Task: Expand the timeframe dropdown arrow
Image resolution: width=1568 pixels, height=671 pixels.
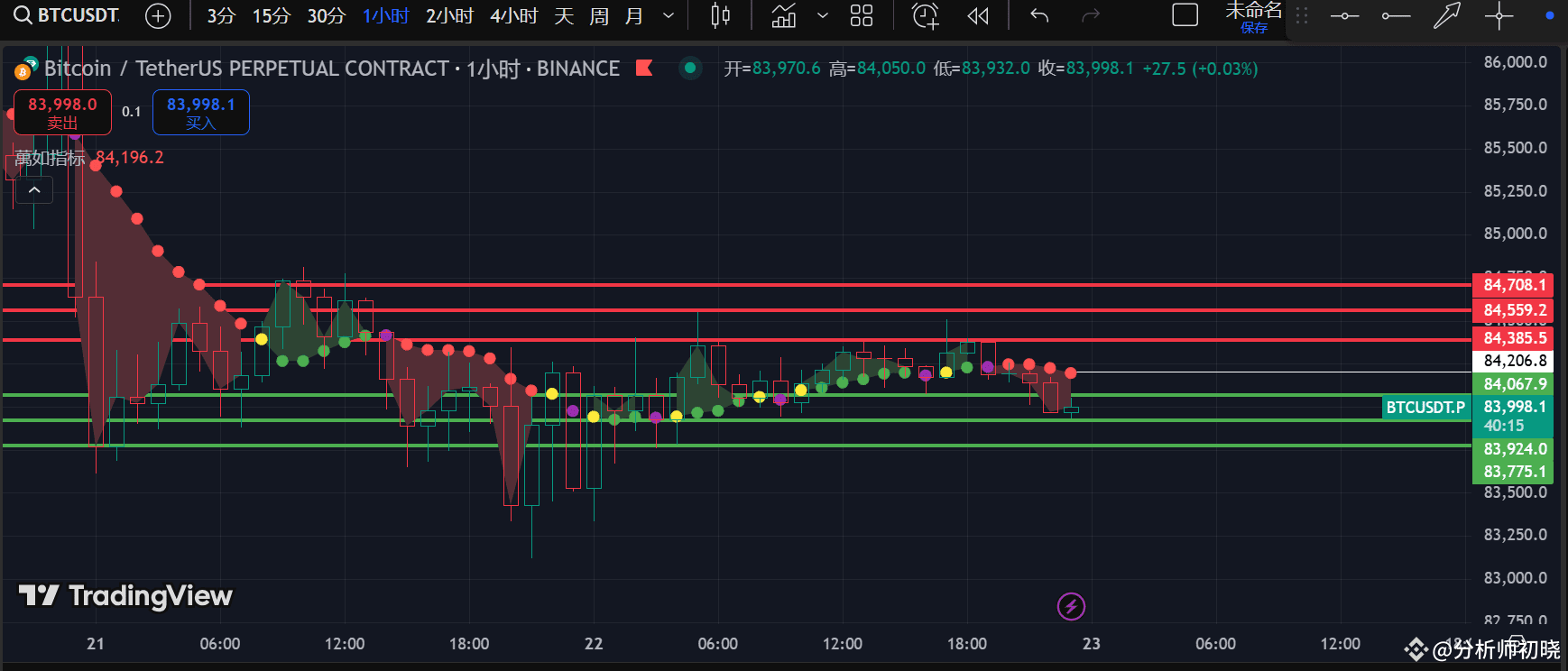Action: [669, 15]
